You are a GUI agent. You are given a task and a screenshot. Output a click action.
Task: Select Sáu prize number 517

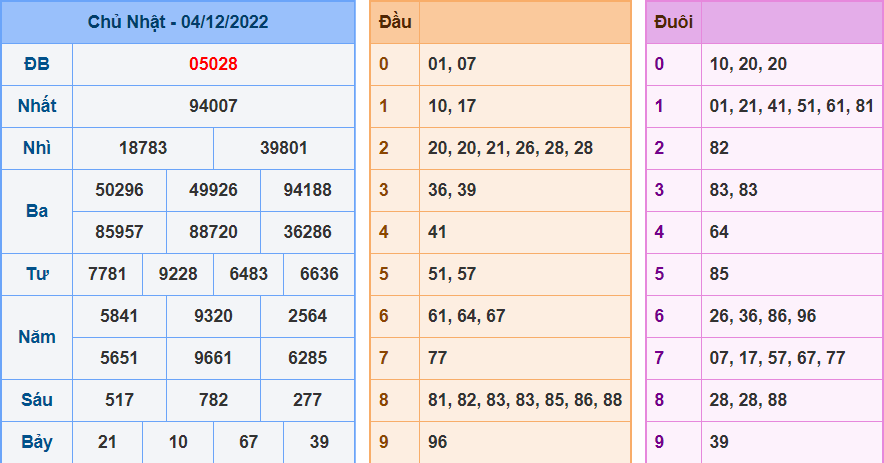tap(119, 400)
